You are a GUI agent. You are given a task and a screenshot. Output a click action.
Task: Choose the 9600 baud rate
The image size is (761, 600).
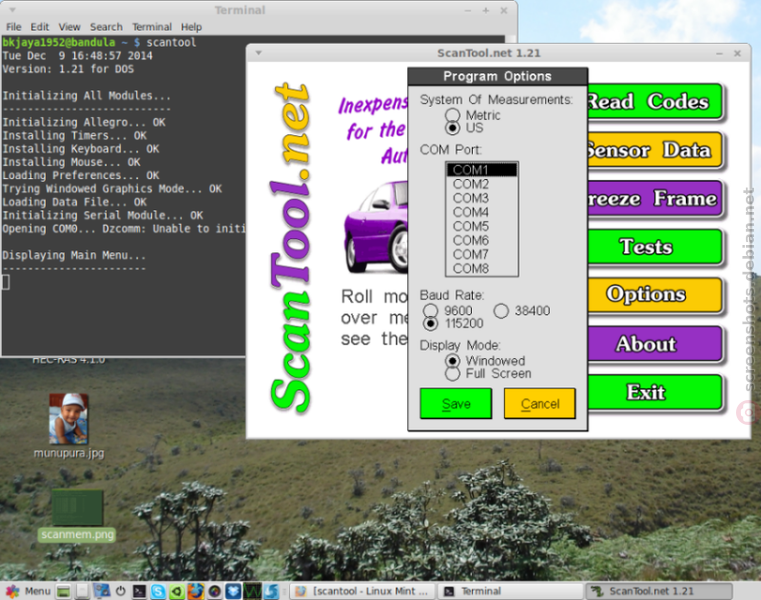point(430,311)
